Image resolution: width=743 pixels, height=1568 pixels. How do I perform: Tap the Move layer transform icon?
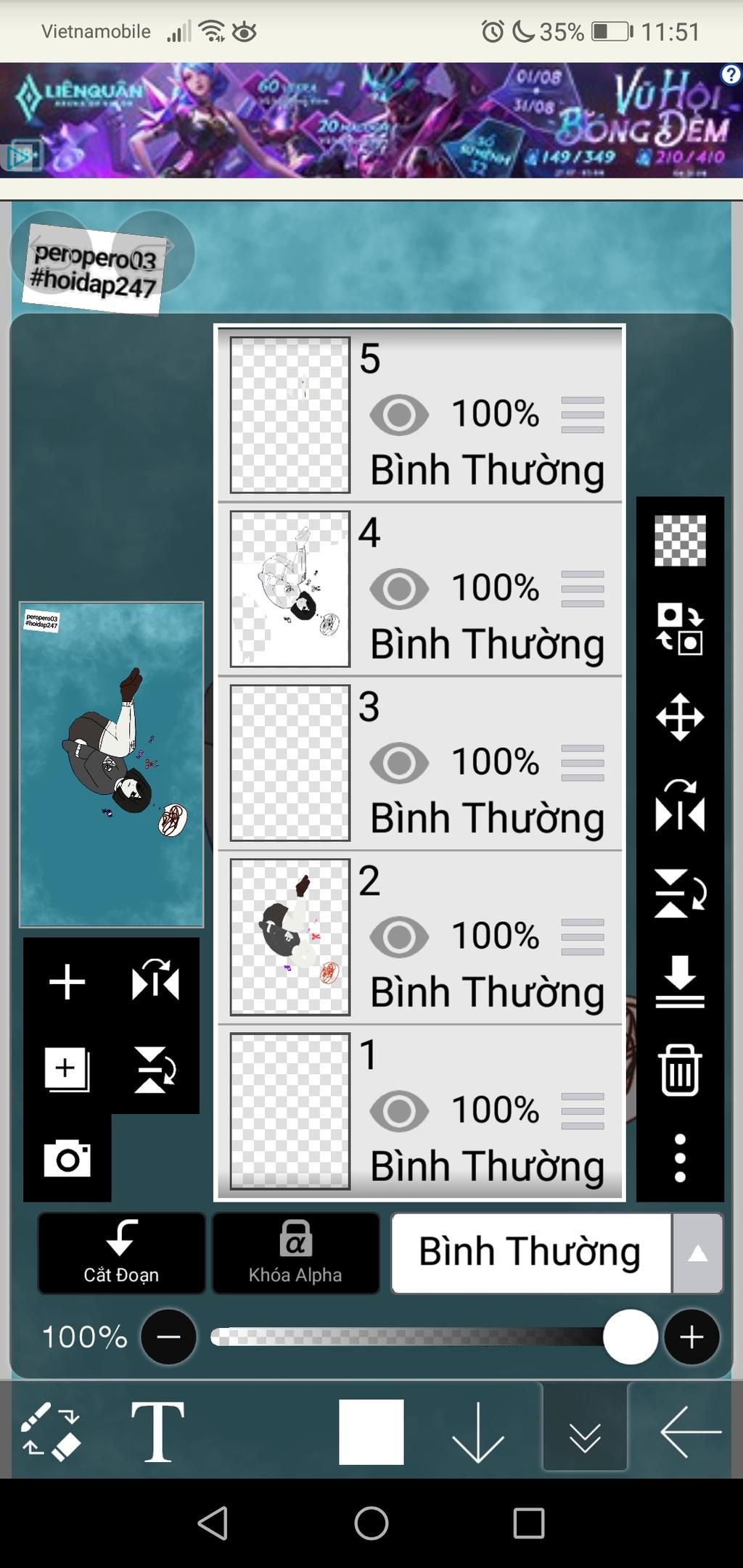click(680, 717)
